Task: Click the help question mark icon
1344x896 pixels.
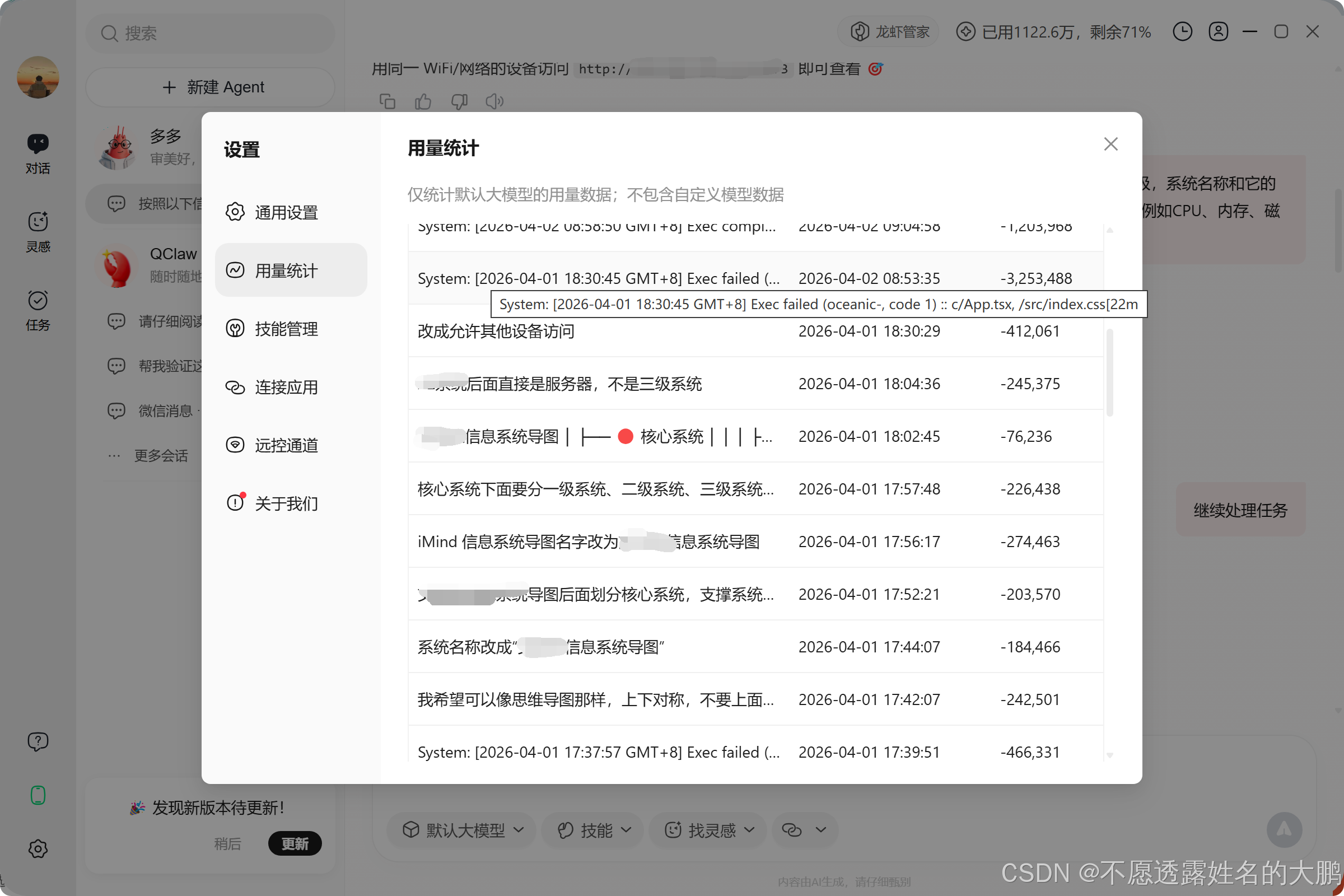Action: (x=38, y=741)
